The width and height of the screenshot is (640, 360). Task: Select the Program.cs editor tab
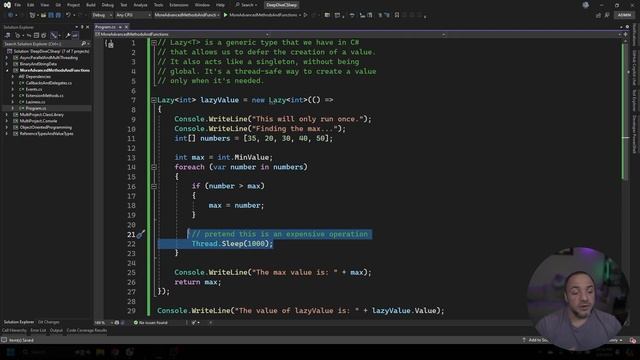tap(105, 27)
